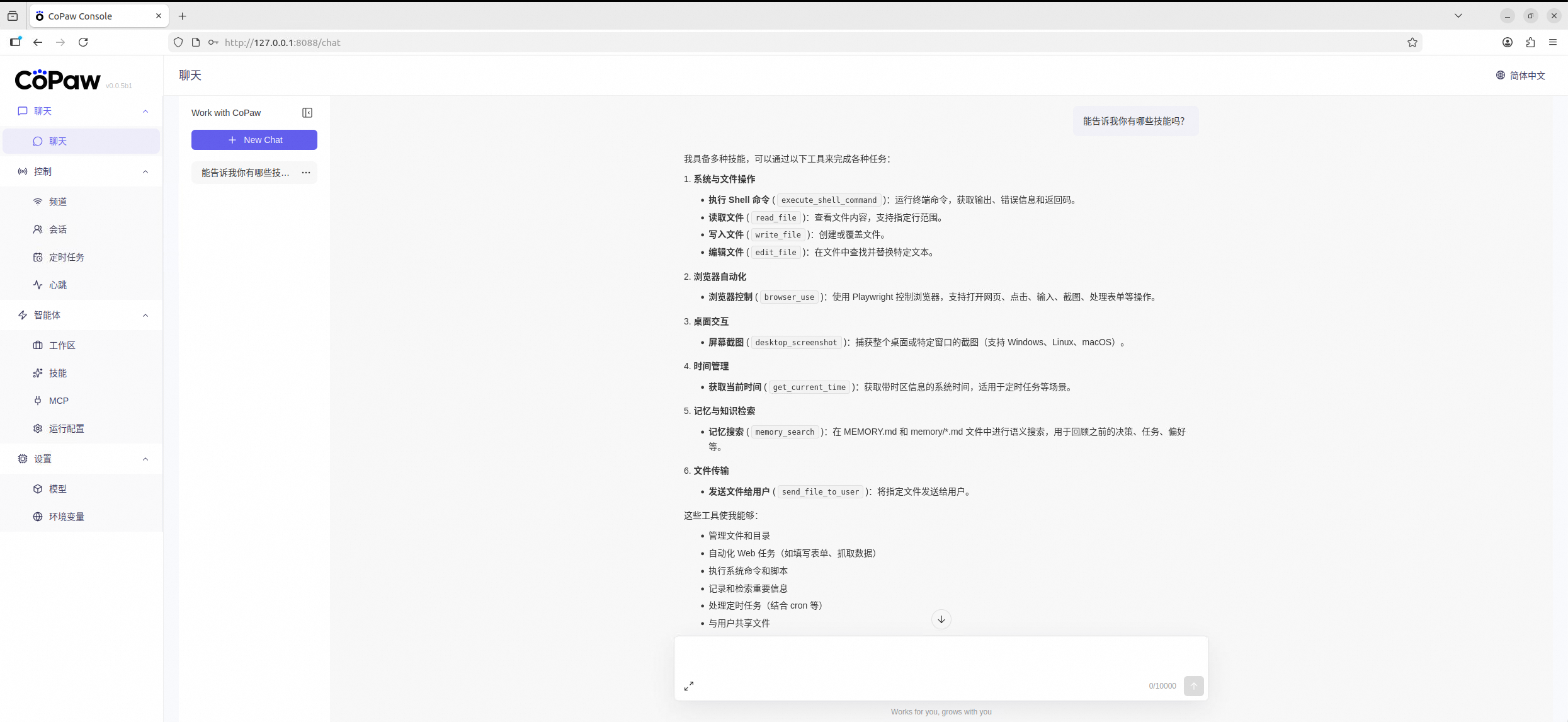This screenshot has width=1568, height=722.
Task: Open a new browser tab
Action: (183, 16)
